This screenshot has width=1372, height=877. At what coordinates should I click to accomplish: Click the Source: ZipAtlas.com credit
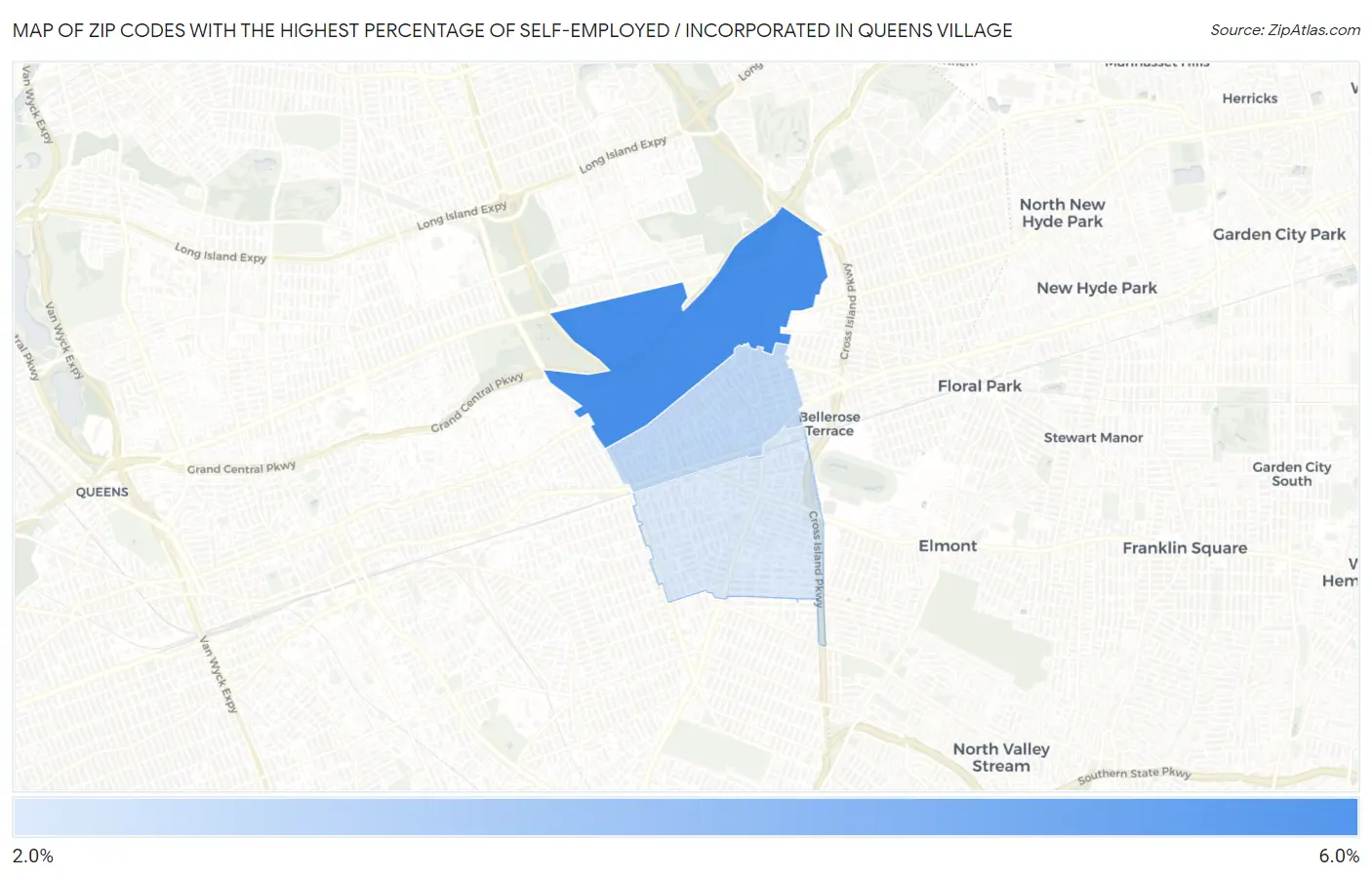point(1285,30)
